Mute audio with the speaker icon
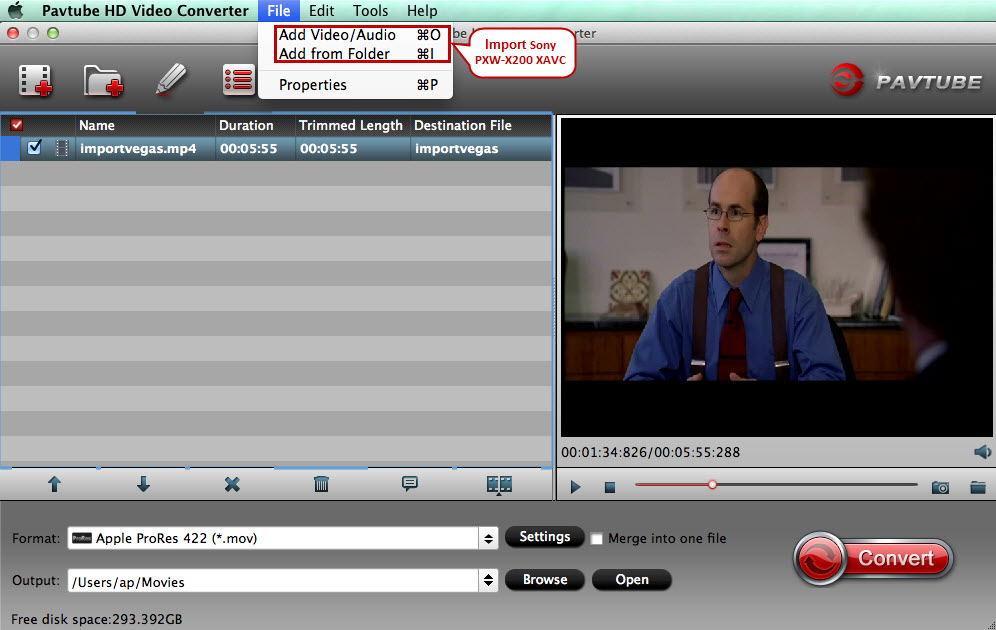996x630 pixels. tap(982, 452)
